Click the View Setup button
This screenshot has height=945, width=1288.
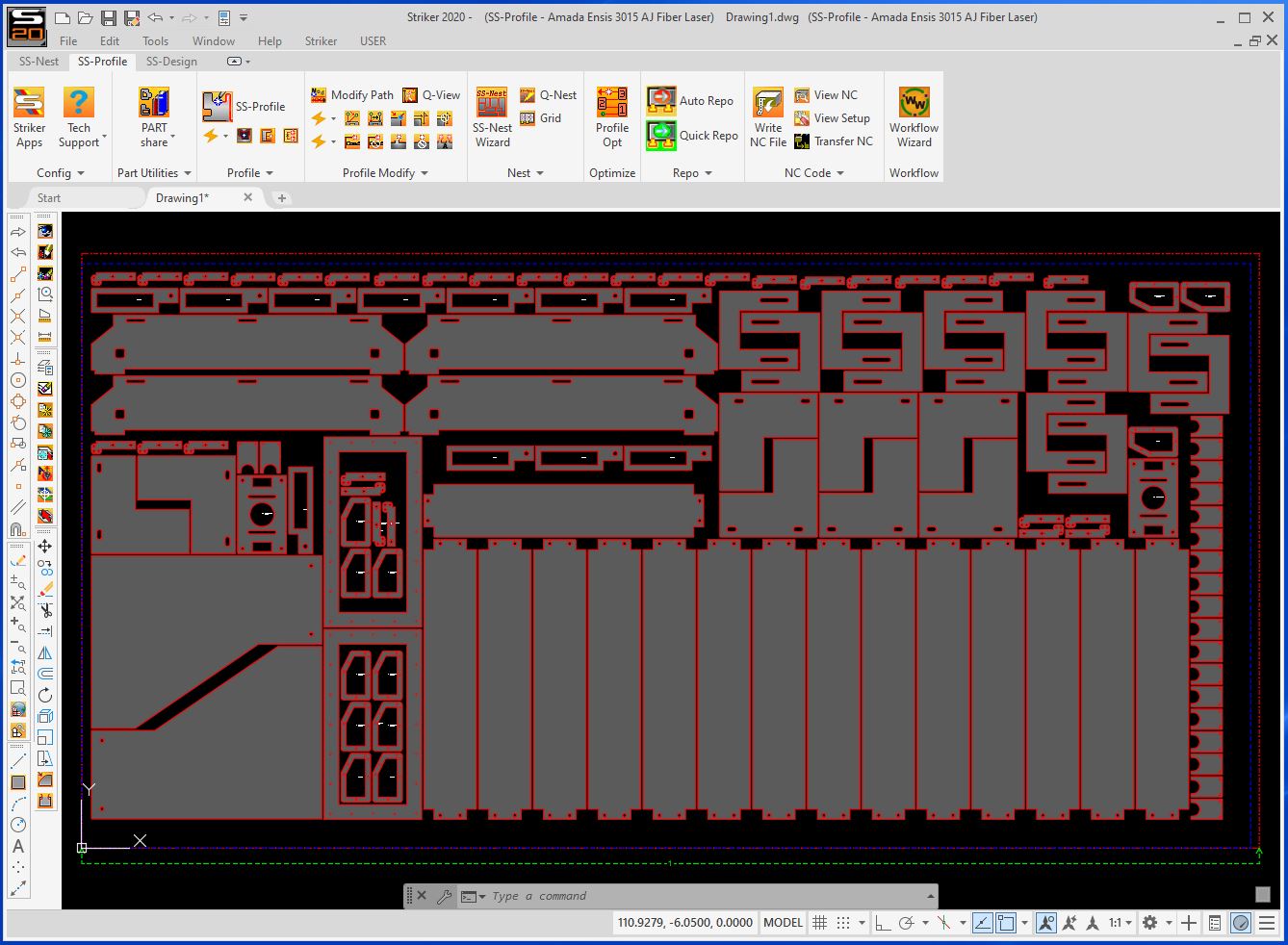[832, 118]
